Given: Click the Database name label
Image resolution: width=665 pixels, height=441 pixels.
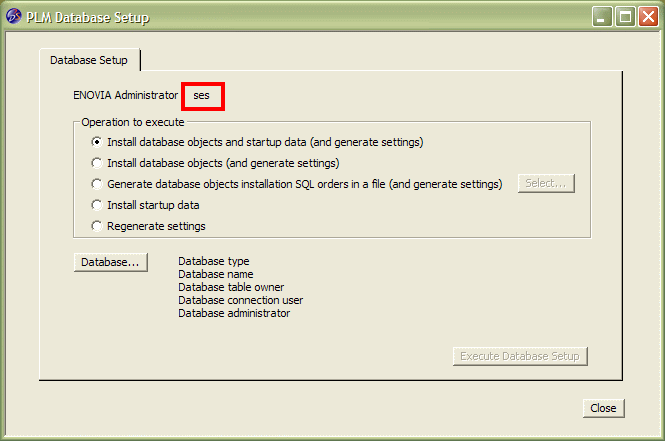Looking at the screenshot, I should 216,274.
